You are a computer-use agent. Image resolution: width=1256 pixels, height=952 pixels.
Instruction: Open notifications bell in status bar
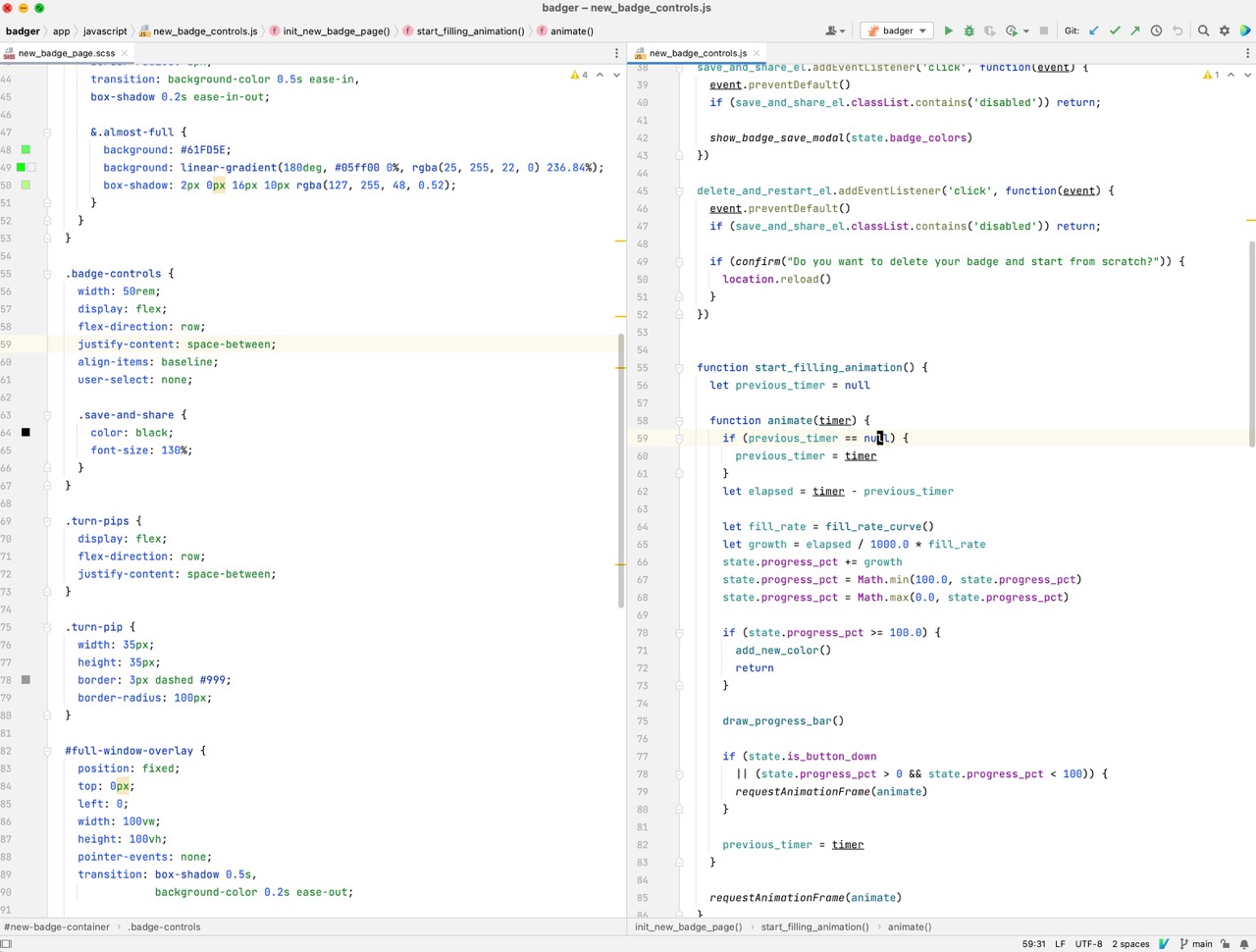click(1243, 944)
